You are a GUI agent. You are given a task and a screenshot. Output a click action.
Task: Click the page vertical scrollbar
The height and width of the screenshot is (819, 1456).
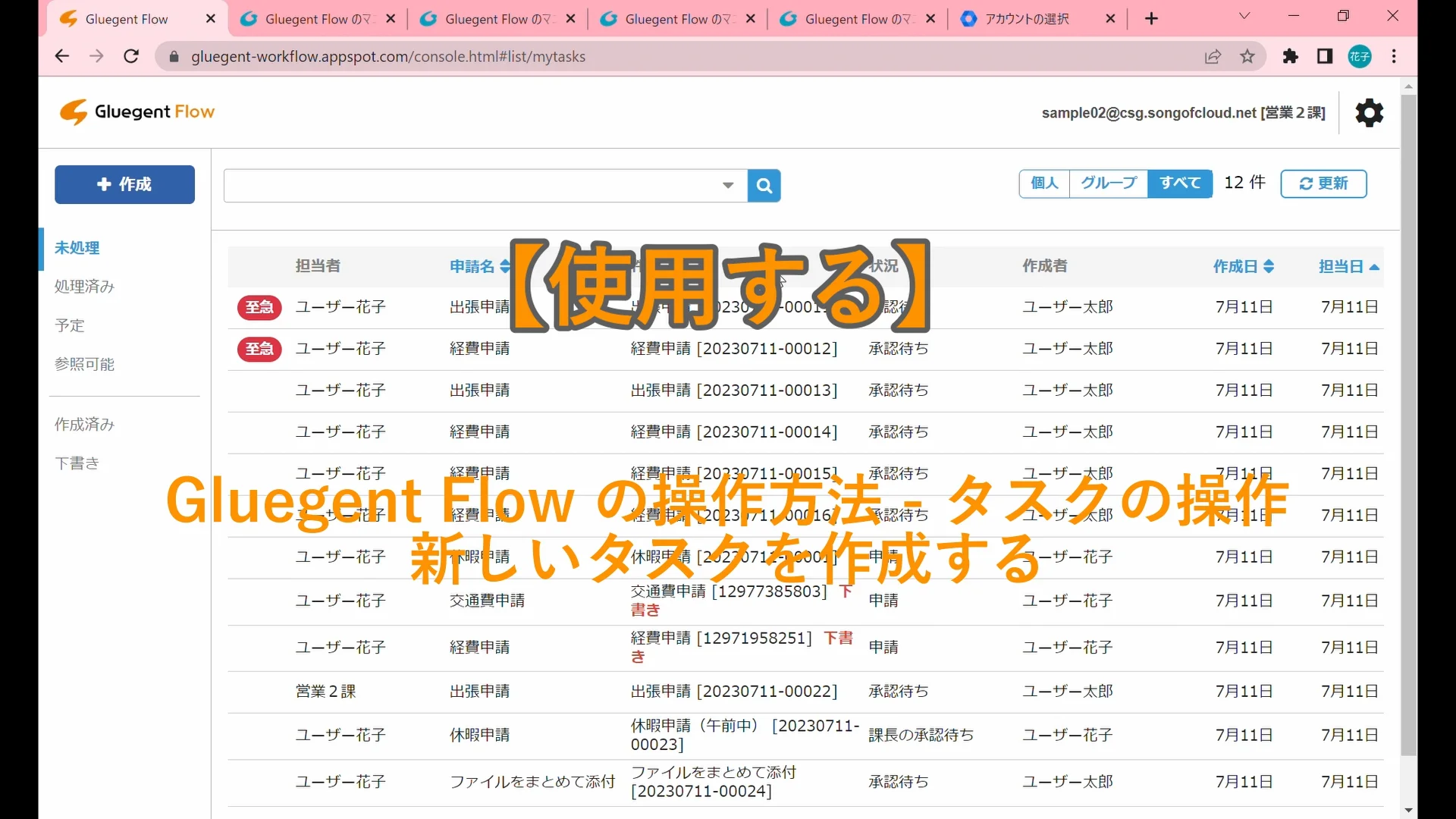click(1408, 425)
